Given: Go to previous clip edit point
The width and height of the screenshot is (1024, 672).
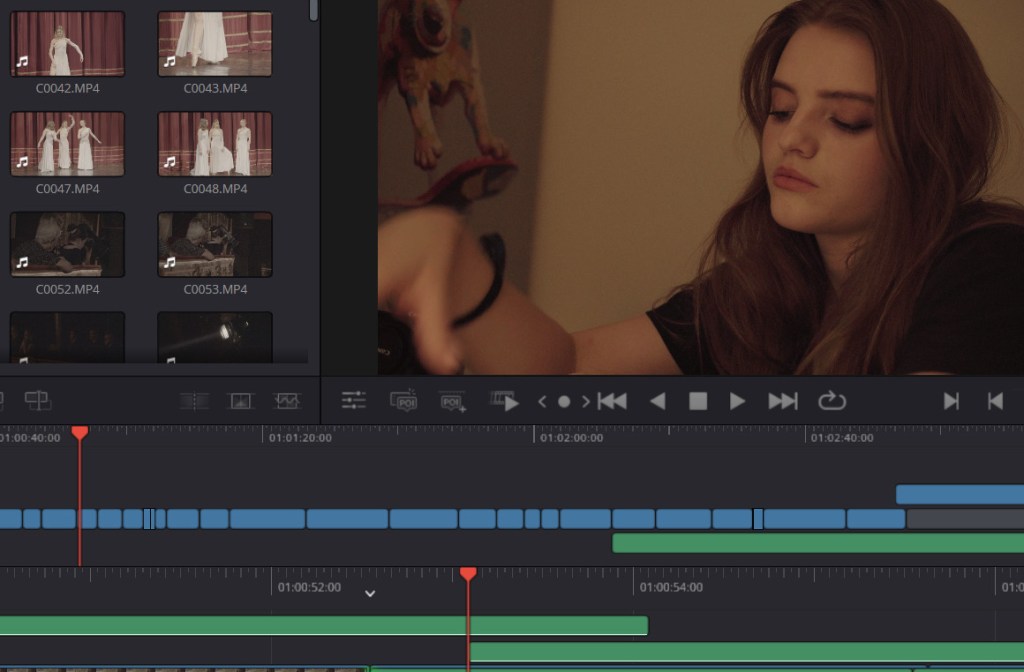Looking at the screenshot, I should pyautogui.click(x=995, y=401).
